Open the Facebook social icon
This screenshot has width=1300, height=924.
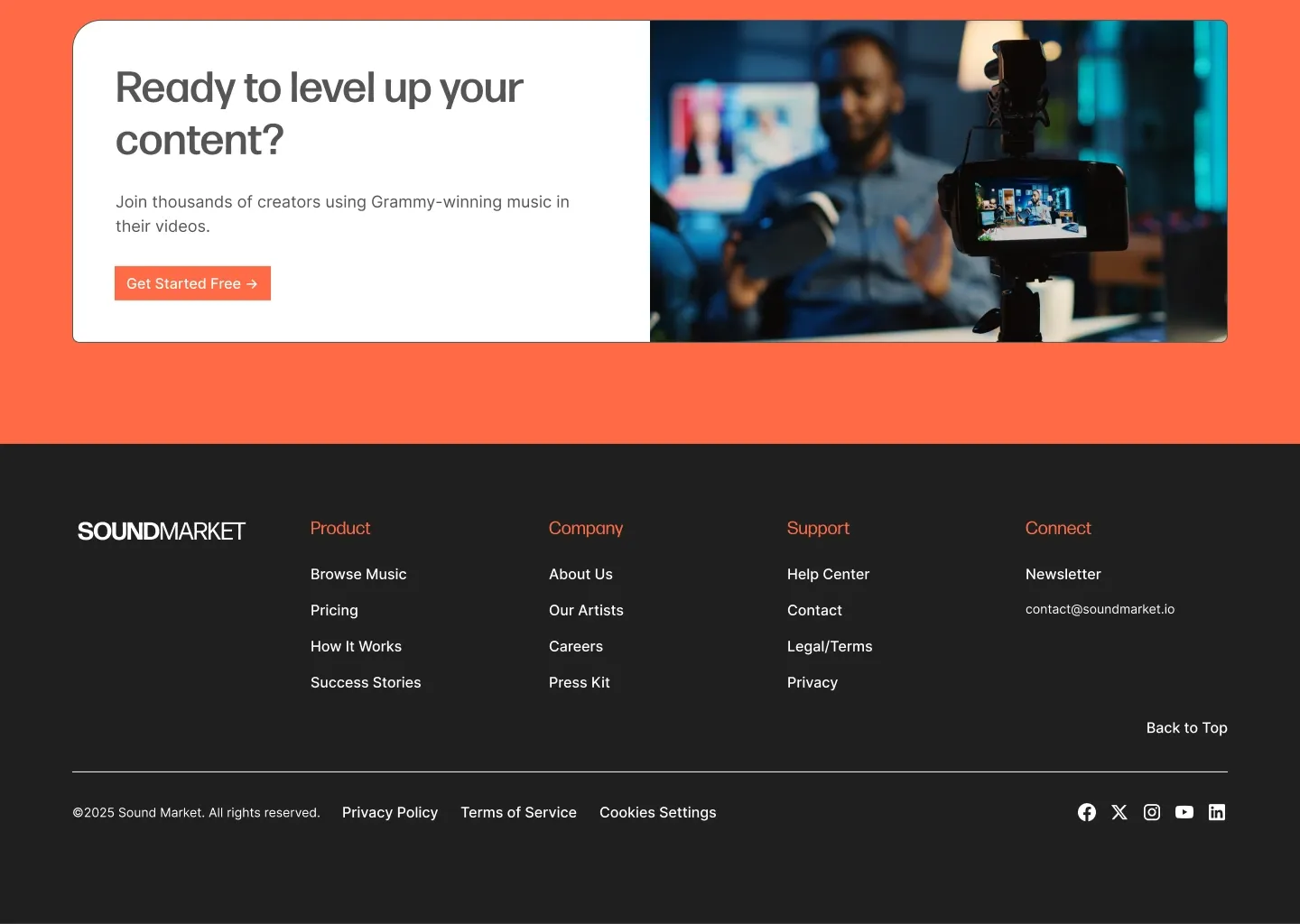(x=1087, y=812)
